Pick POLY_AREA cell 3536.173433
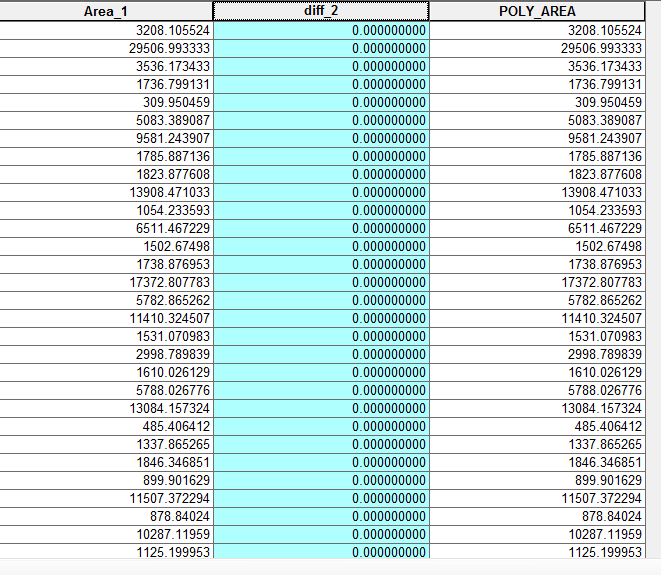Viewport: 661px width, 575px height. (x=537, y=67)
